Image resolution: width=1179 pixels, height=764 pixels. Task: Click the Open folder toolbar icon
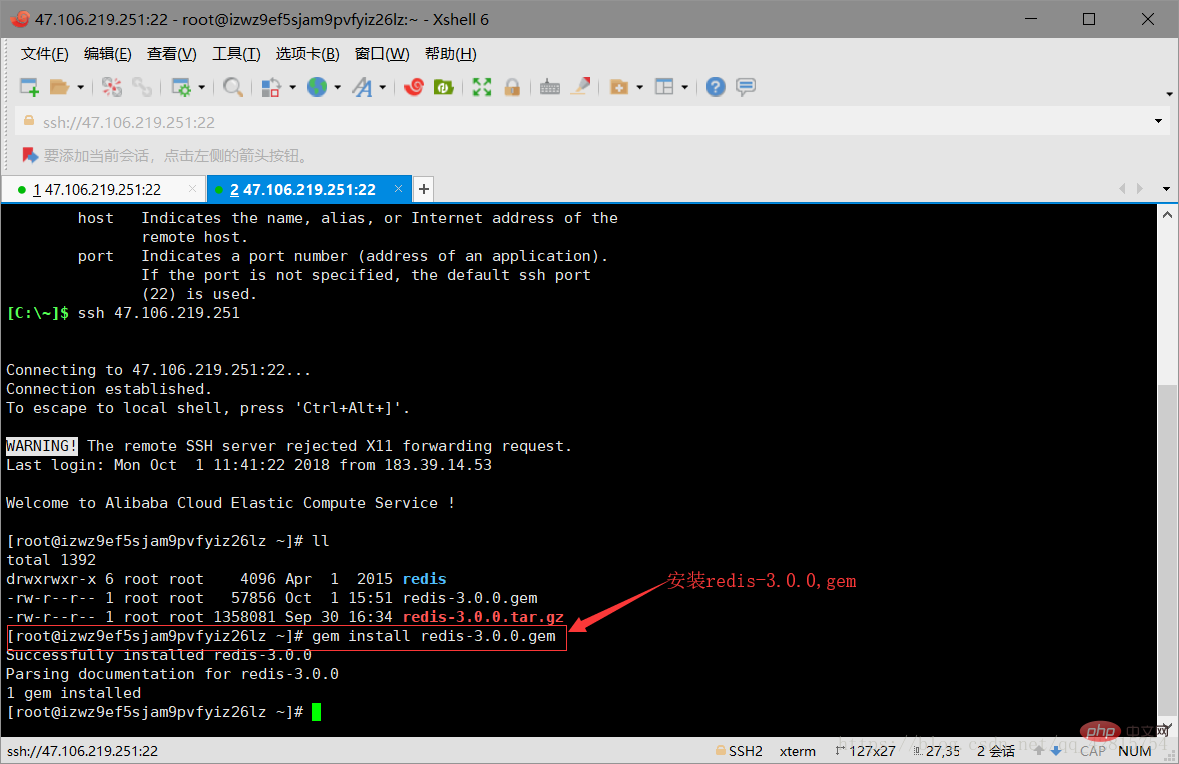[59, 87]
